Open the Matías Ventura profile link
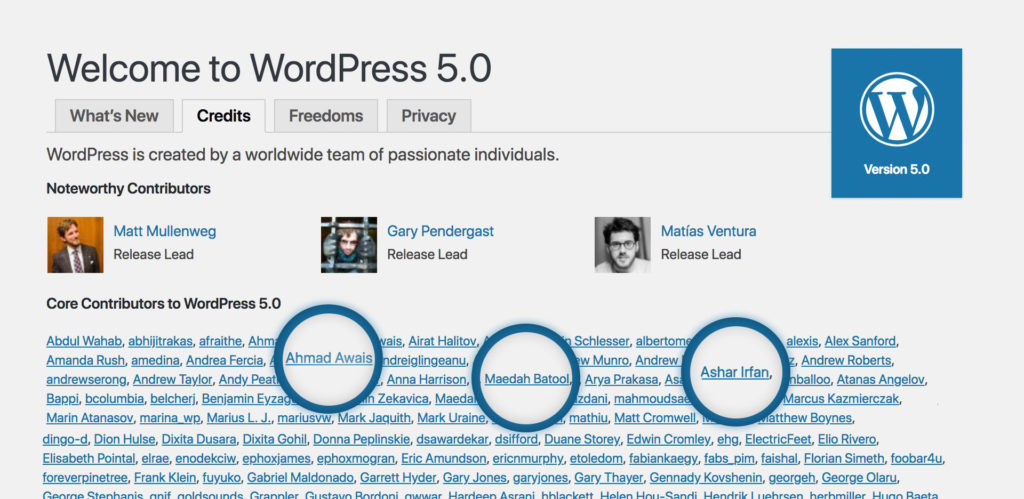1024x499 pixels. pos(709,231)
